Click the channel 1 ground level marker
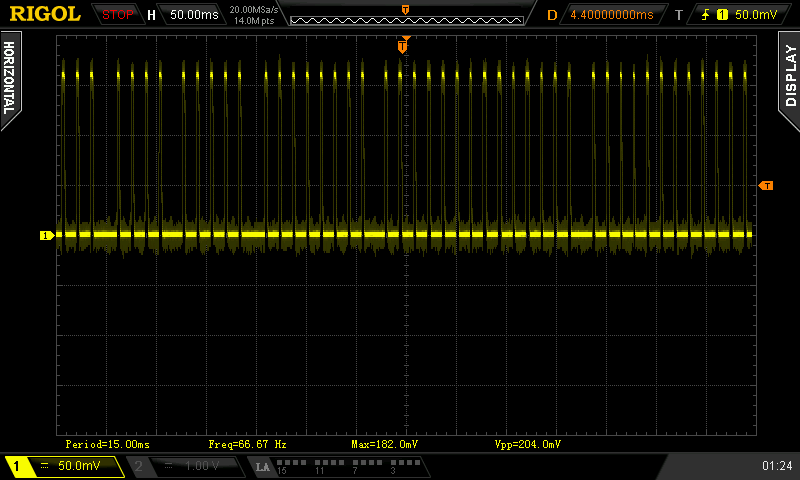Viewport: 800px width, 480px height. pyautogui.click(x=47, y=235)
